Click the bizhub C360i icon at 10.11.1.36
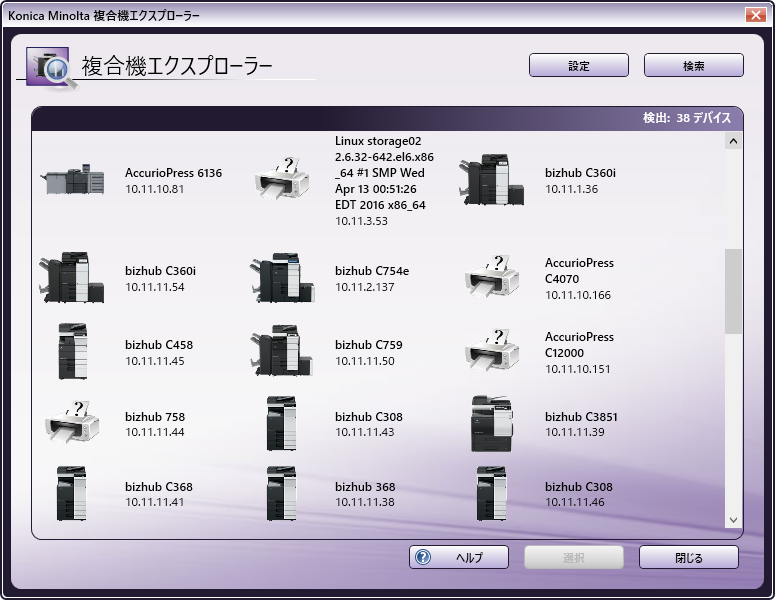This screenshot has width=775, height=600. 492,180
